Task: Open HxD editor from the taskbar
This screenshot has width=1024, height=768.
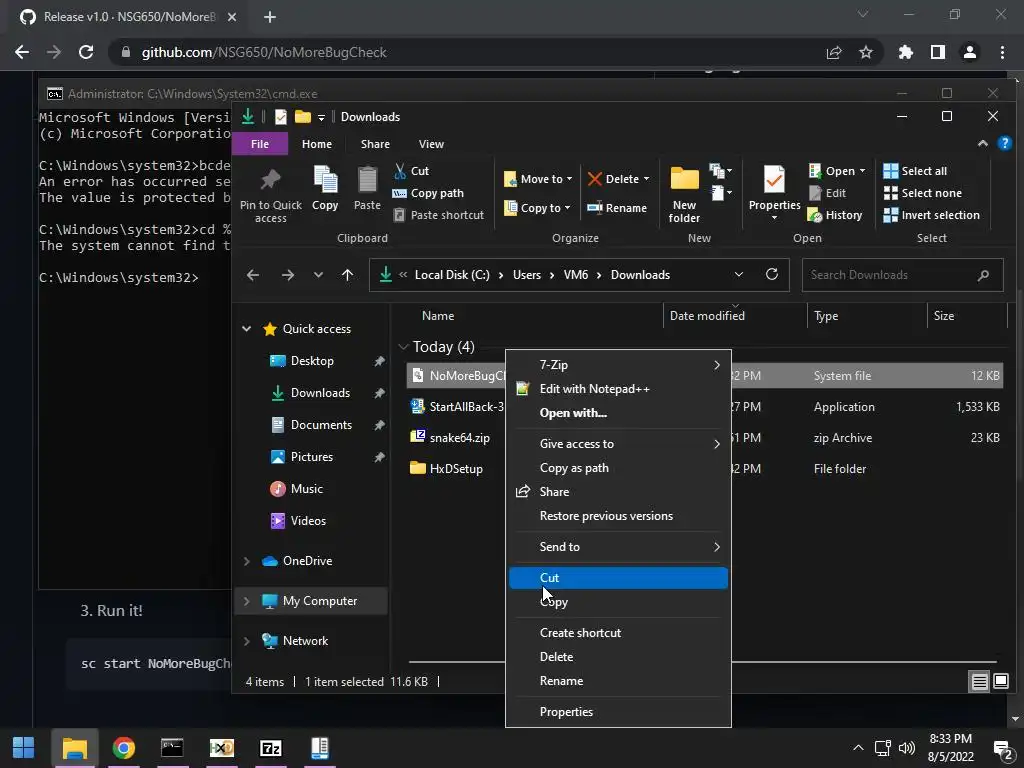Action: (221, 748)
